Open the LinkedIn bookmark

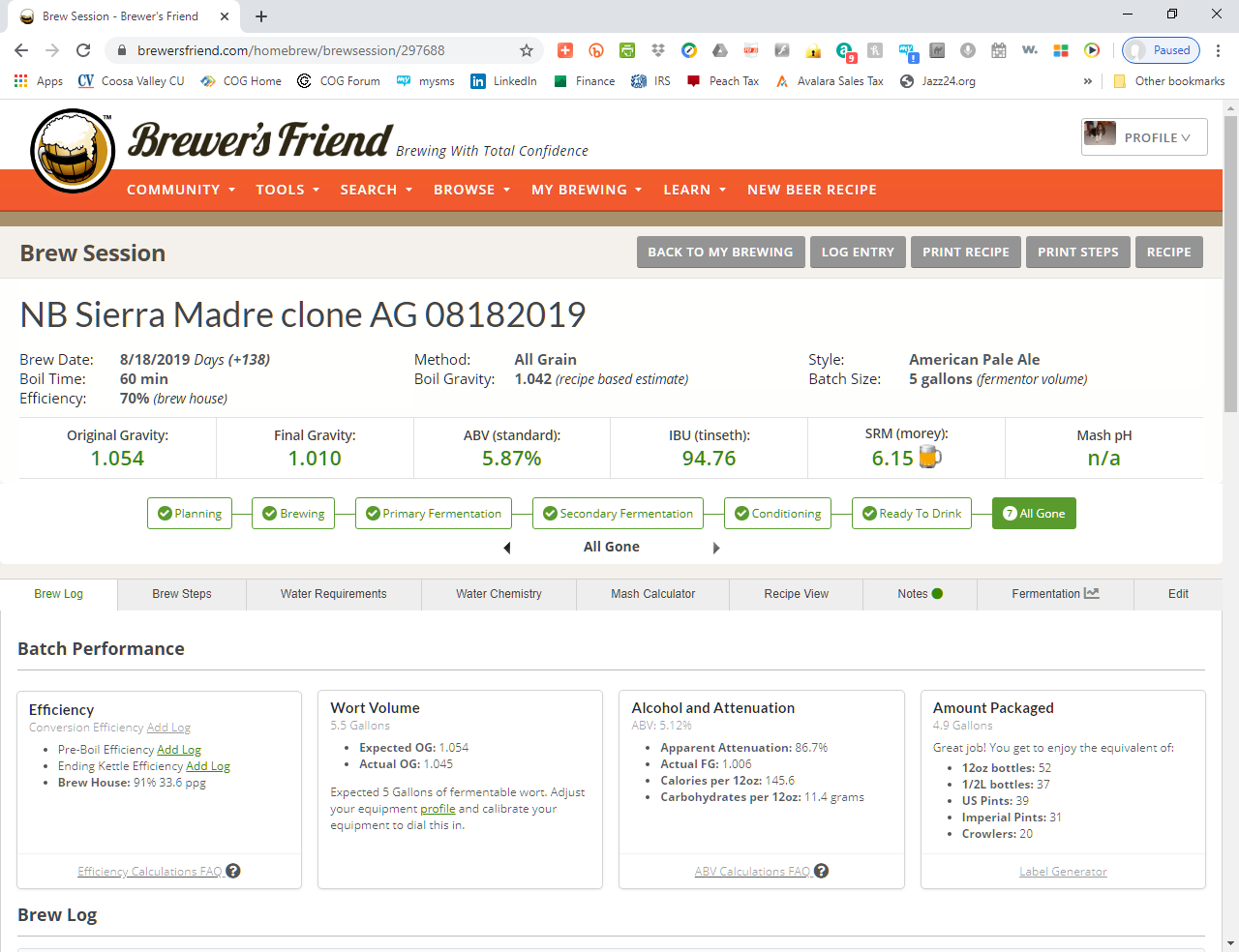click(x=503, y=81)
